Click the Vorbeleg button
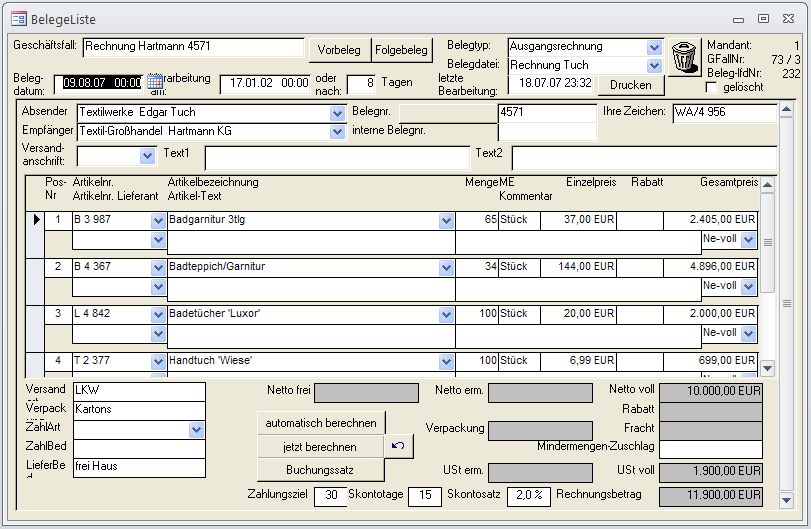 pyautogui.click(x=339, y=50)
